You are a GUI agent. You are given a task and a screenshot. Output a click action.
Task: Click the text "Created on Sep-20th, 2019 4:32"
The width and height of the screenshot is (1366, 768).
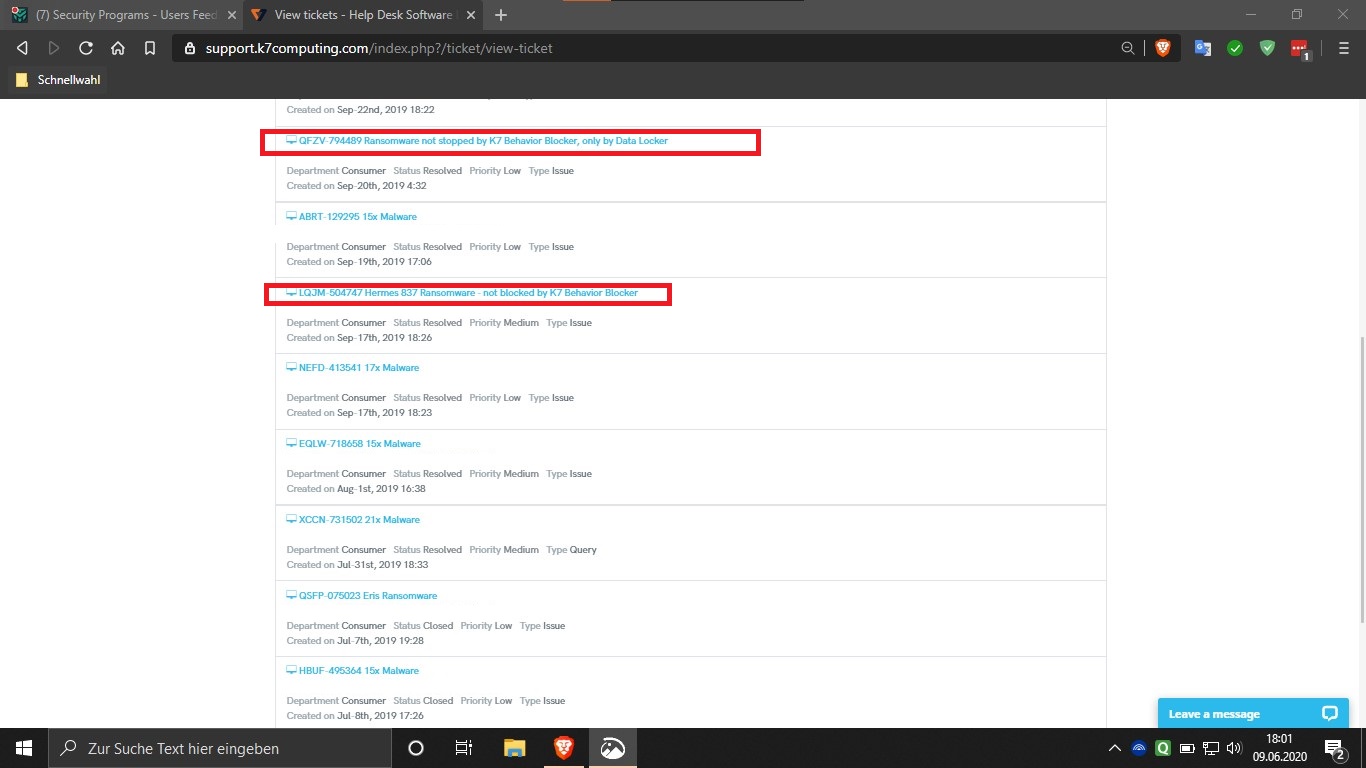[357, 186]
